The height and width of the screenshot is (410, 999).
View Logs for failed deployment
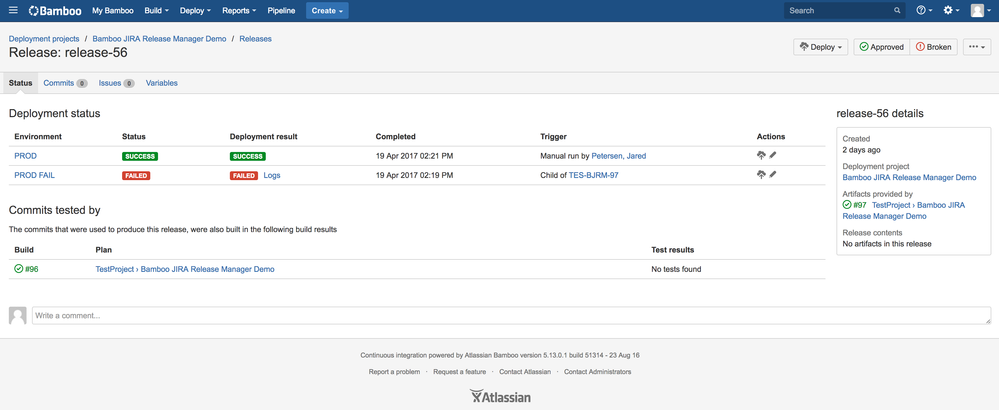click(272, 176)
